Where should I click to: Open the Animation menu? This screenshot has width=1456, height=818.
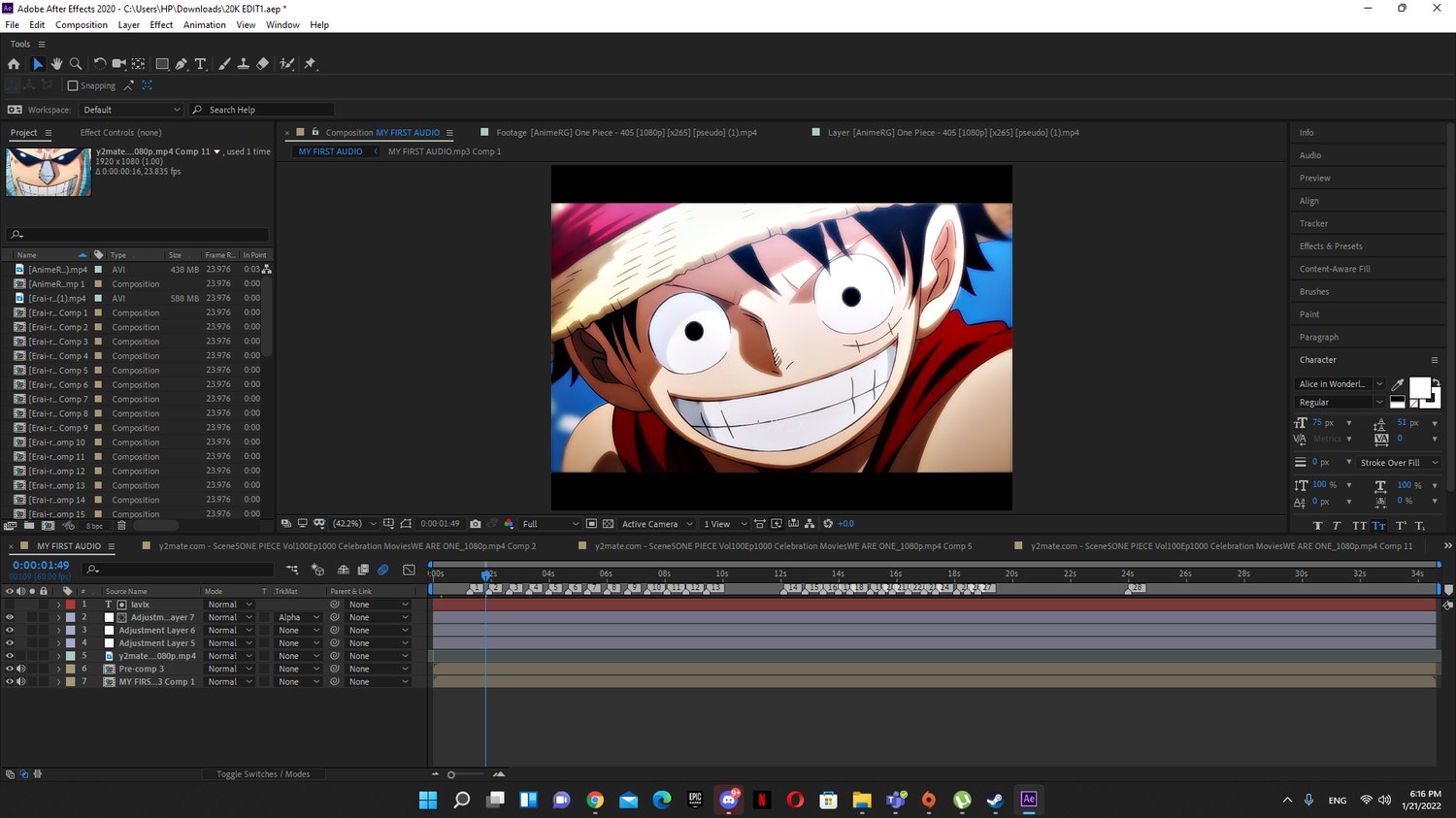[204, 25]
